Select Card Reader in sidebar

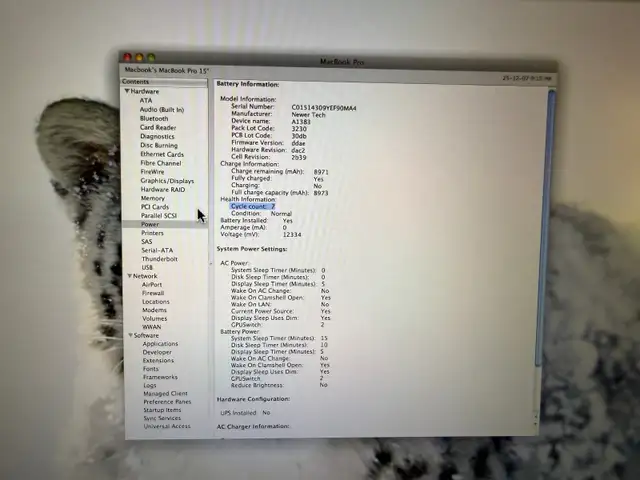(x=158, y=127)
